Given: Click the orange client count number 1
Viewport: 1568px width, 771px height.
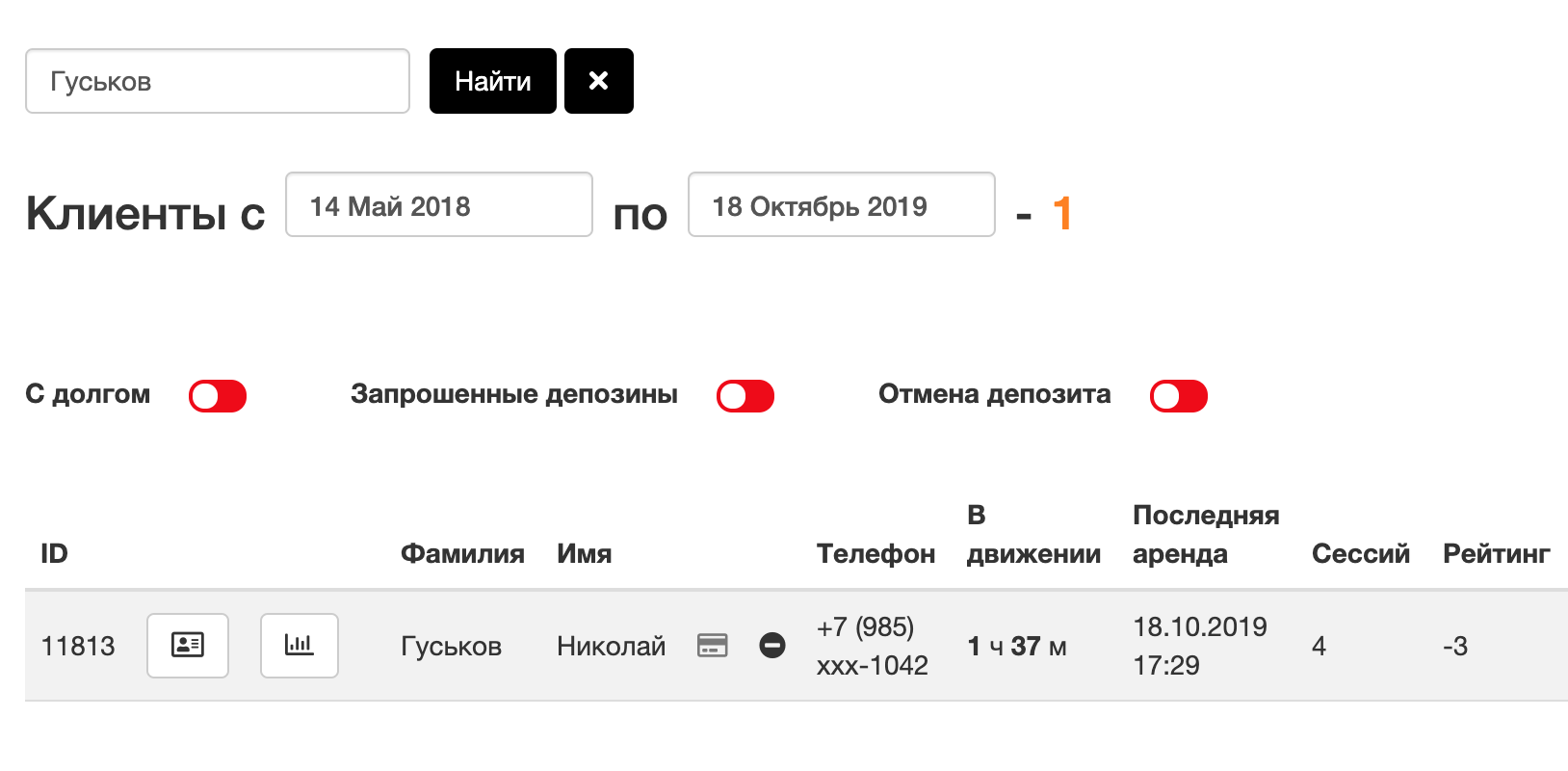Looking at the screenshot, I should (x=1062, y=213).
